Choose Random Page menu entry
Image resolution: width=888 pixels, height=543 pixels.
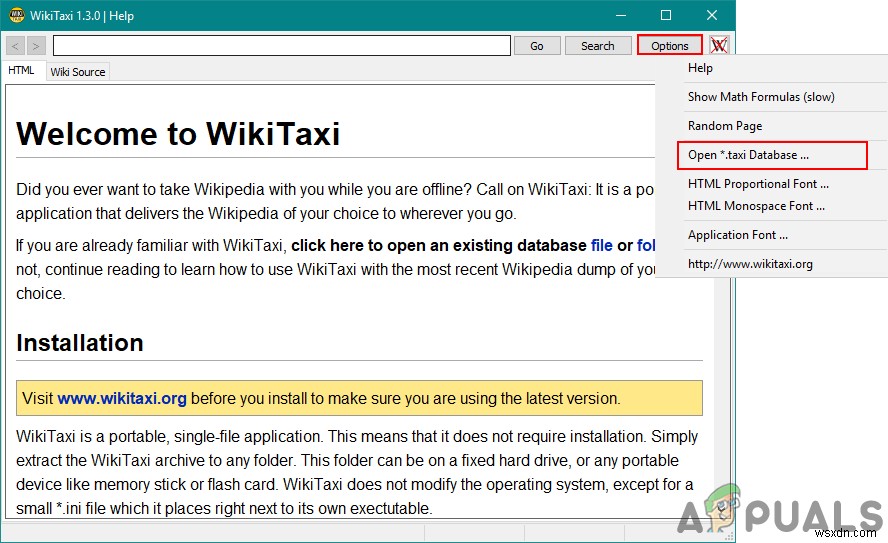click(725, 126)
